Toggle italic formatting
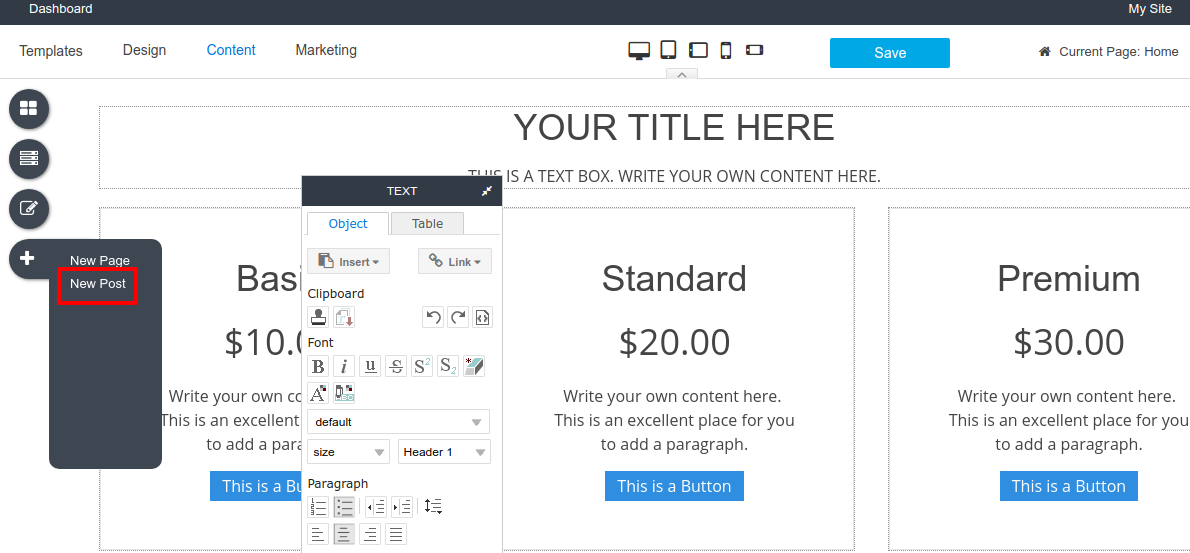The width and height of the screenshot is (1190, 553). (344, 367)
